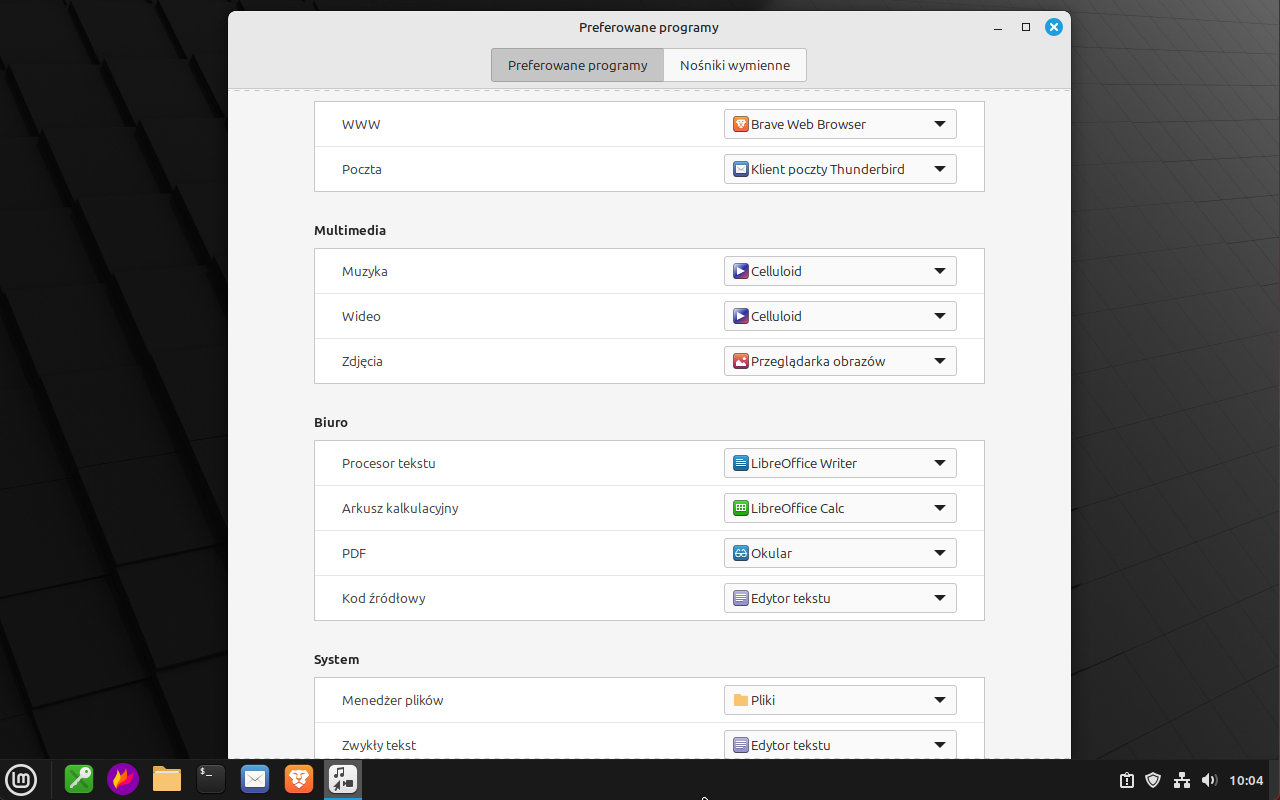This screenshot has width=1280, height=800.
Task: Select the Preferowane programy tab
Action: [577, 65]
